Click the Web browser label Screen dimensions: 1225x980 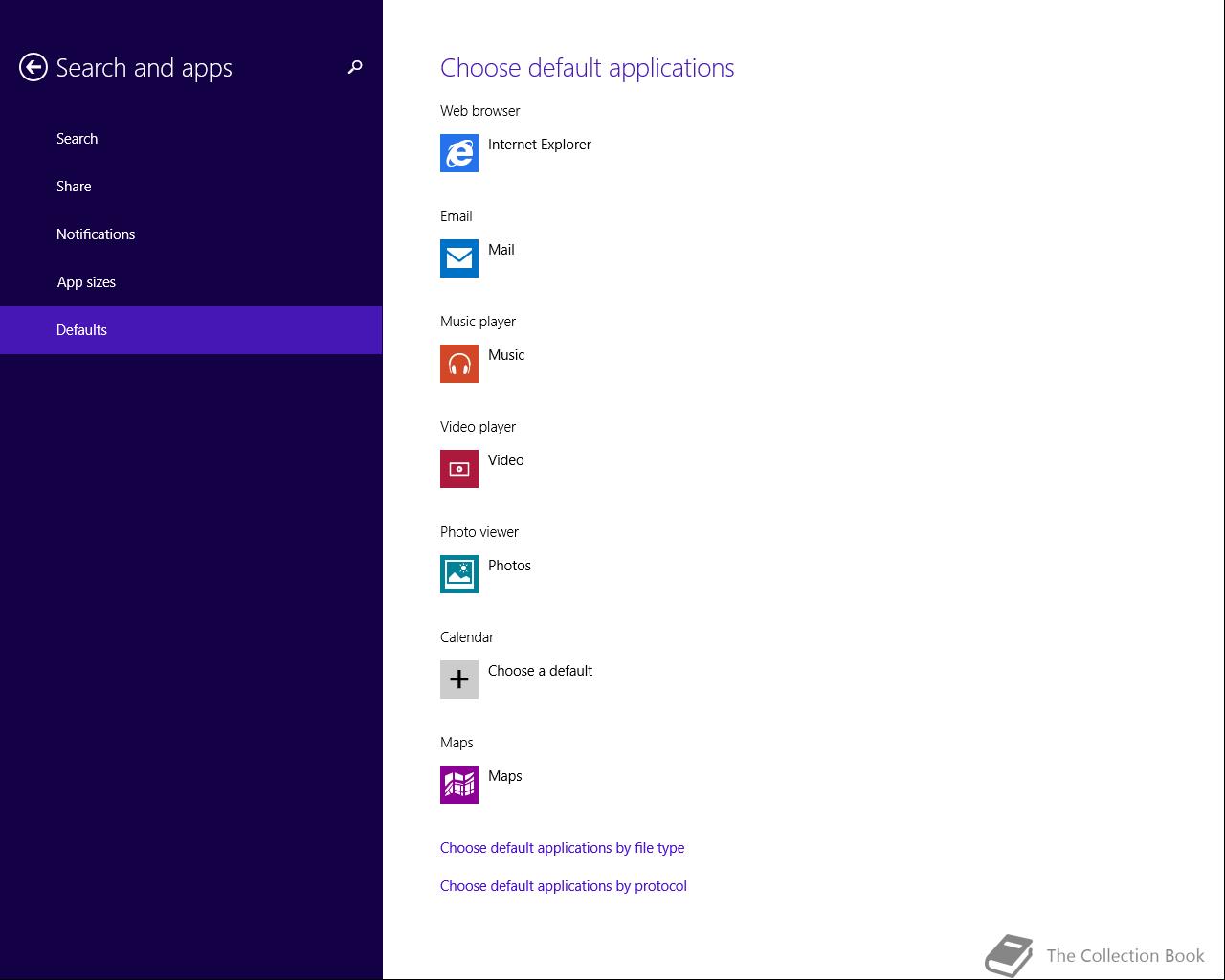click(x=480, y=111)
